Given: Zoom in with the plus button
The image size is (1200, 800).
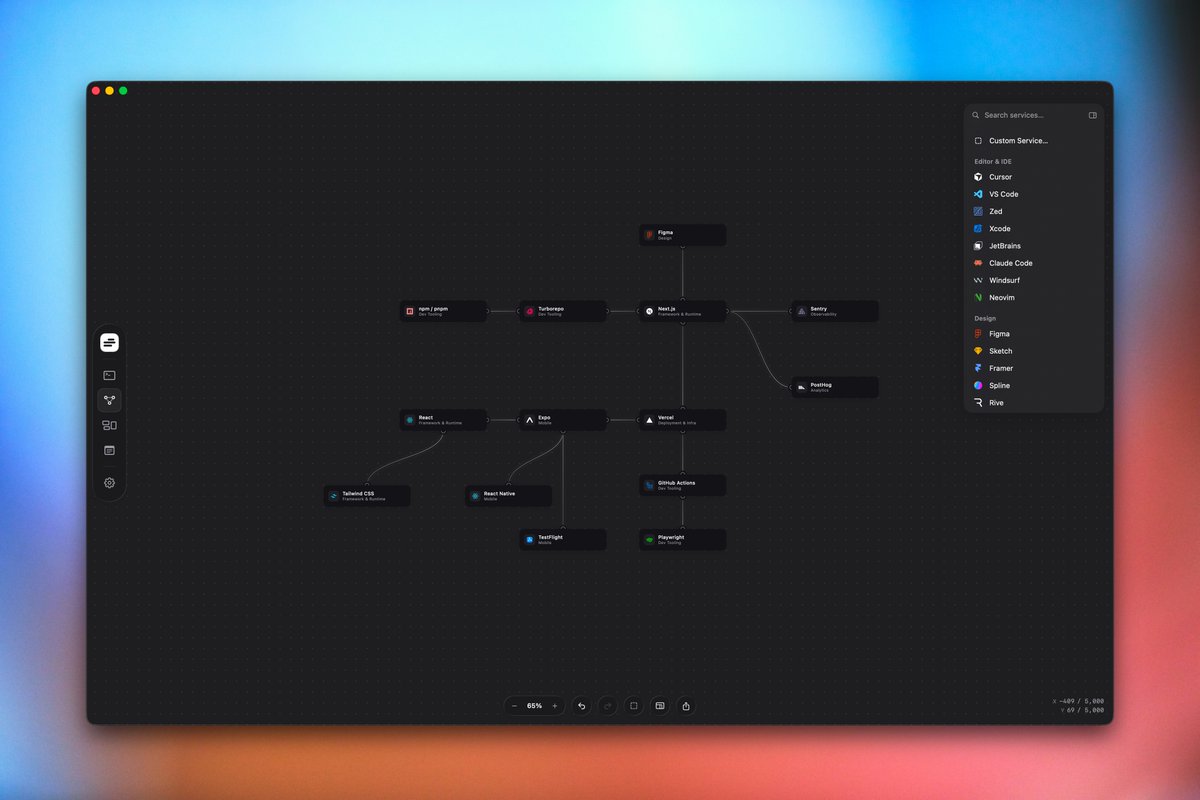Looking at the screenshot, I should pos(555,706).
